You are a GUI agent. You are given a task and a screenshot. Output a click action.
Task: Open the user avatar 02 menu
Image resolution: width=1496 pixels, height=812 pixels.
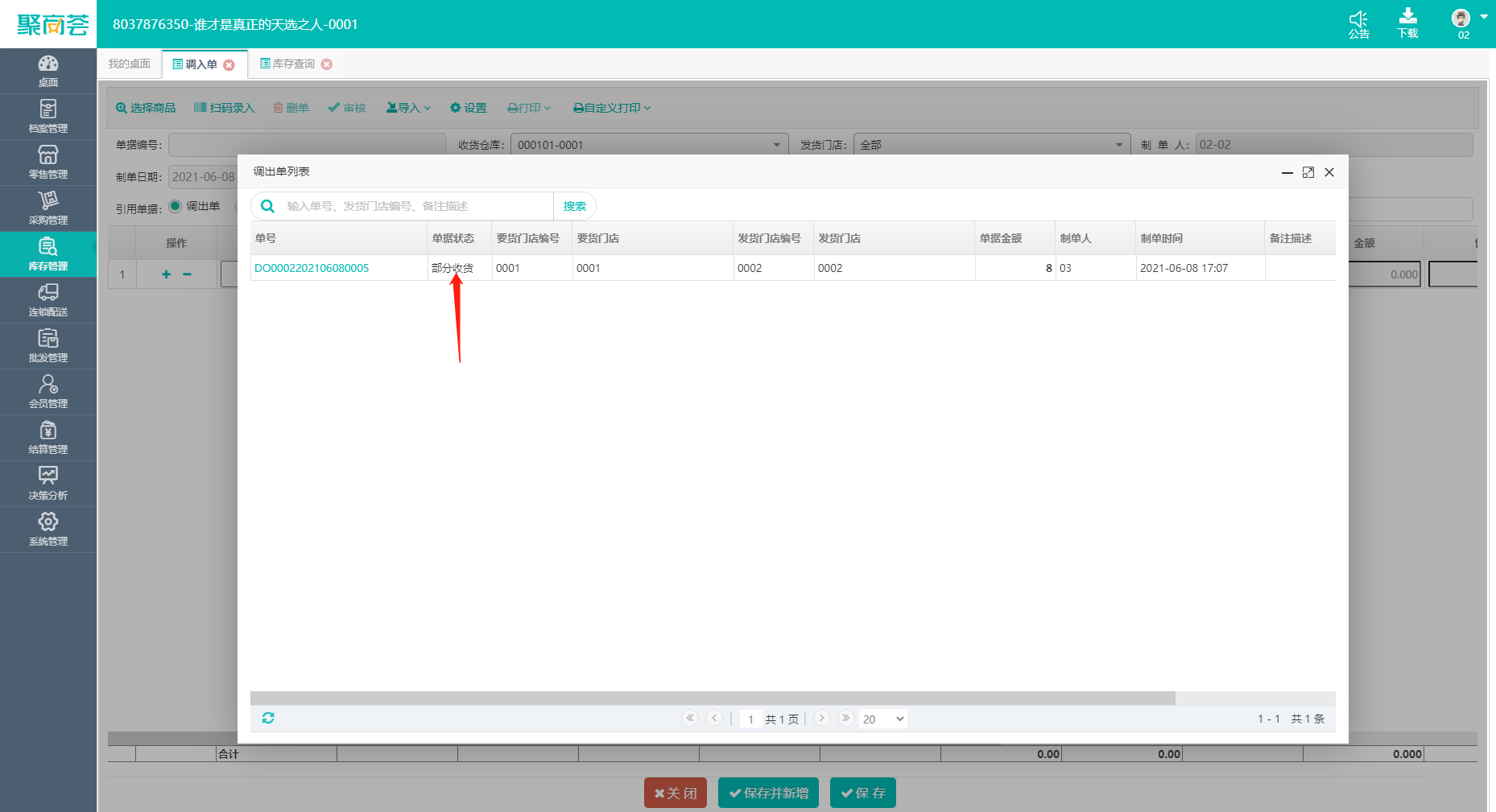pos(1469,23)
